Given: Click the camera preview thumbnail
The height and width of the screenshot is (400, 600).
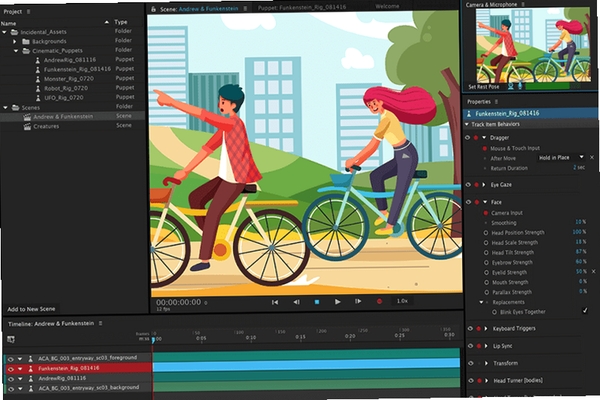Looking at the screenshot, I should point(533,45).
